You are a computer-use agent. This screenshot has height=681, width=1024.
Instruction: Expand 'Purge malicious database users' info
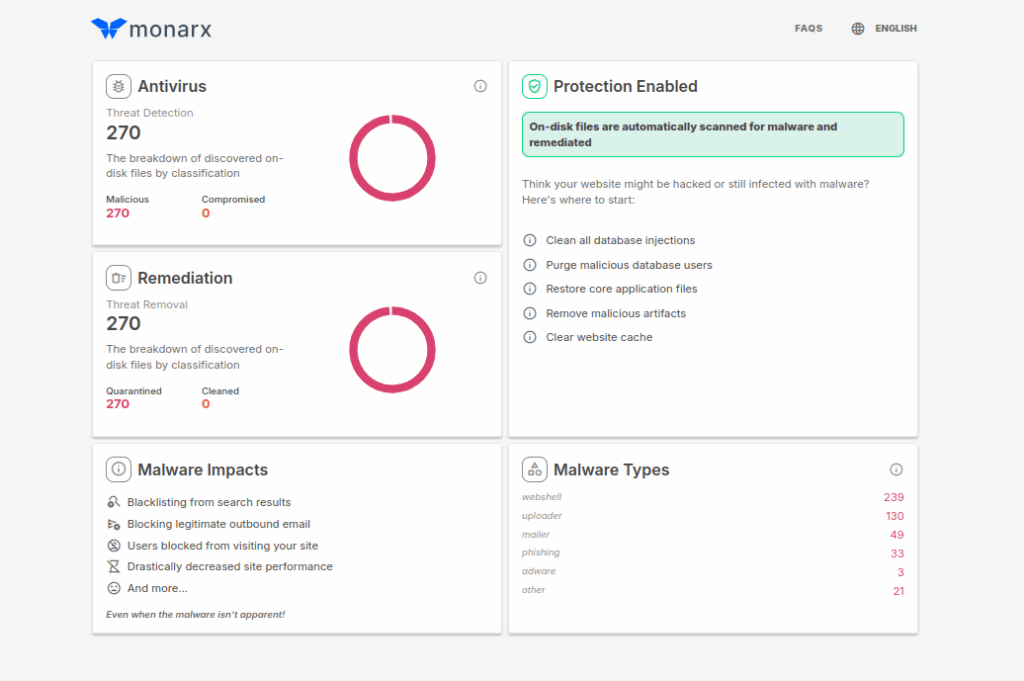click(x=530, y=265)
